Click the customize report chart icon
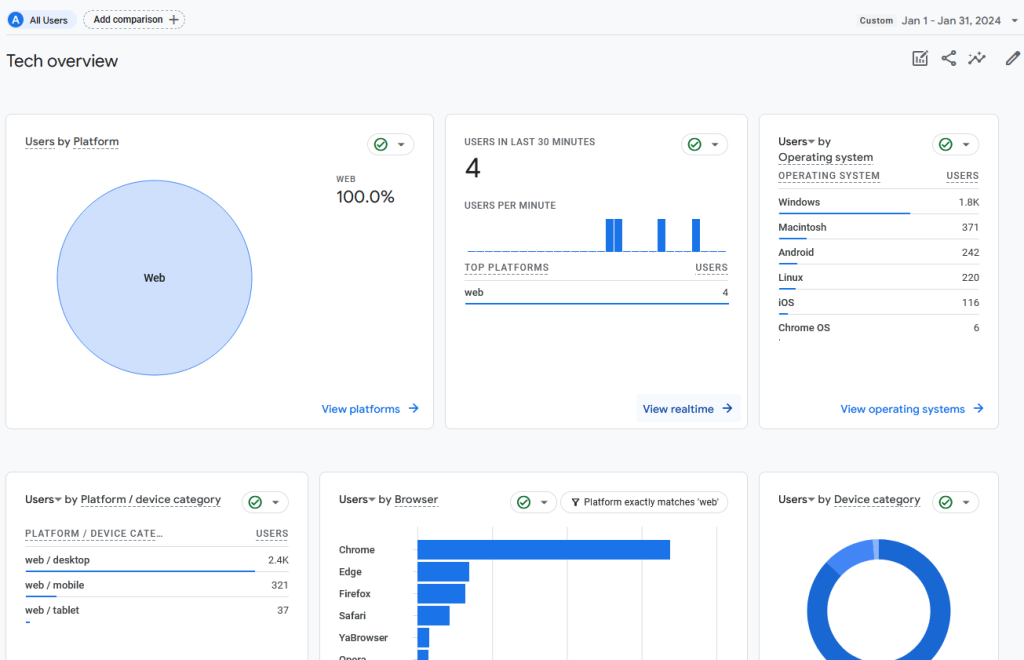This screenshot has height=660, width=1024. pyautogui.click(x=920, y=59)
